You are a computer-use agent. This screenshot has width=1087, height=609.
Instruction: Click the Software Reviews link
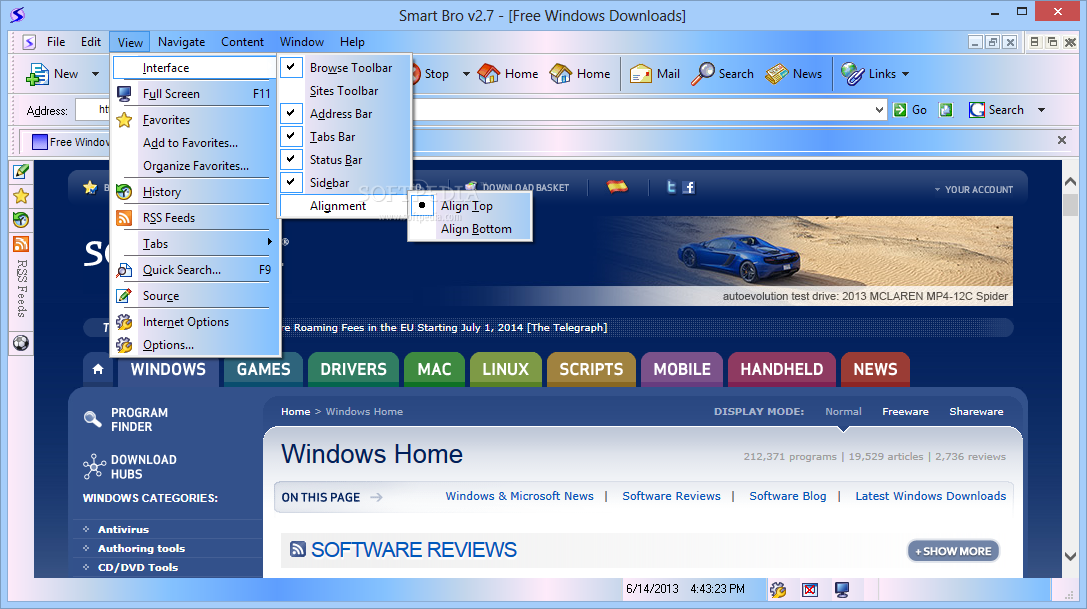click(x=671, y=496)
